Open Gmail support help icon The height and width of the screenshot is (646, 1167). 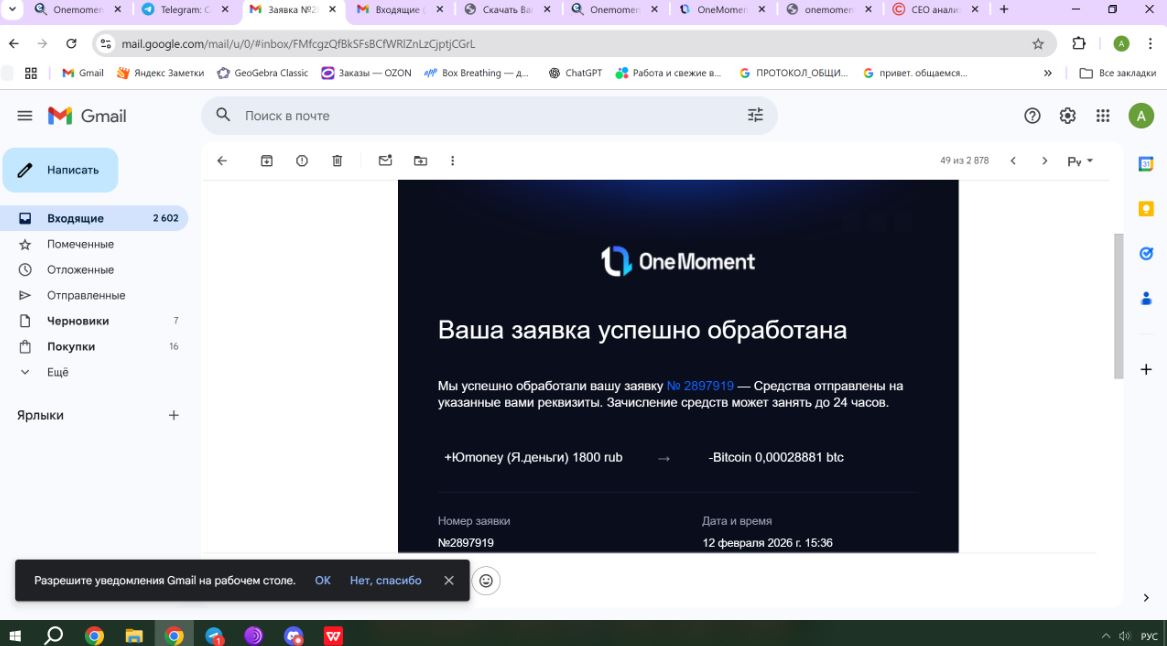point(1032,116)
